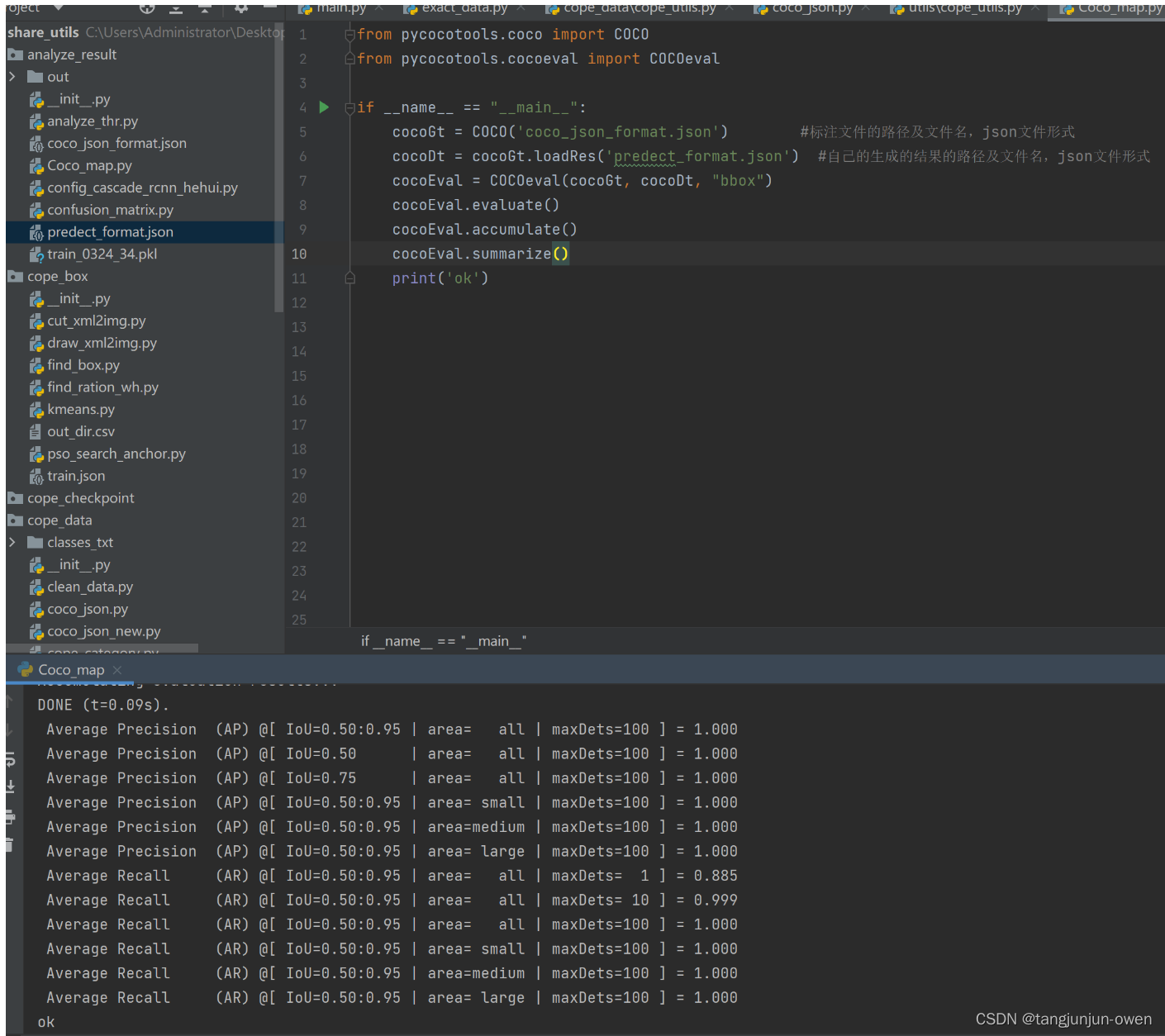The height and width of the screenshot is (1036, 1165).
Task: Select the cope_checkpoint folder
Action: (x=80, y=498)
